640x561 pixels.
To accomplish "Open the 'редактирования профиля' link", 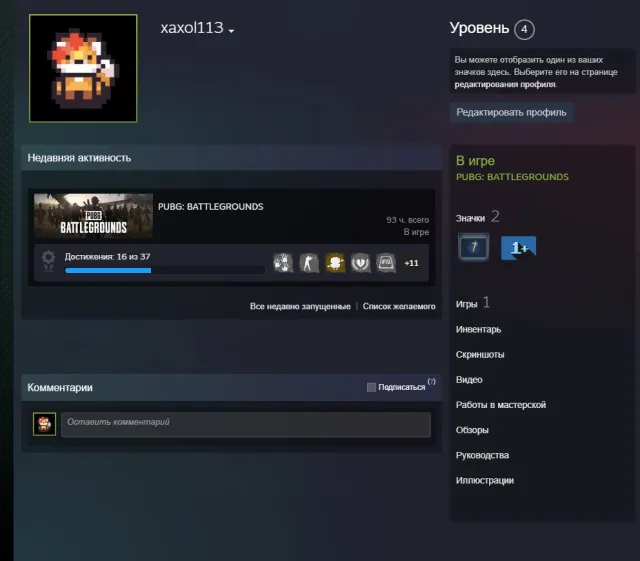I will click(505, 84).
